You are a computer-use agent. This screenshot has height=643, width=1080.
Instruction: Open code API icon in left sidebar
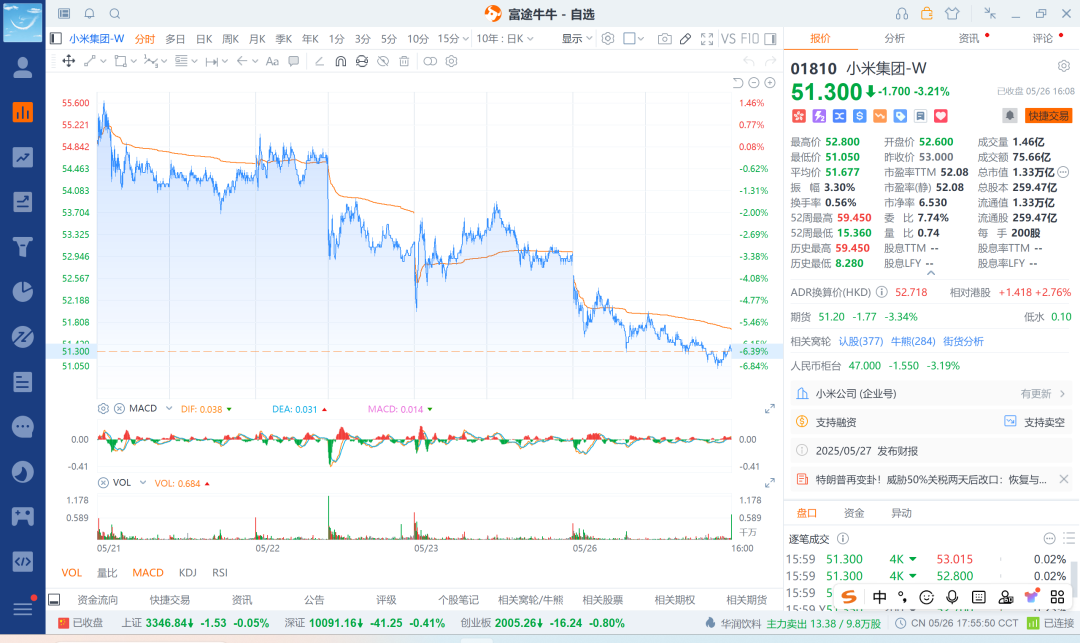point(23,562)
